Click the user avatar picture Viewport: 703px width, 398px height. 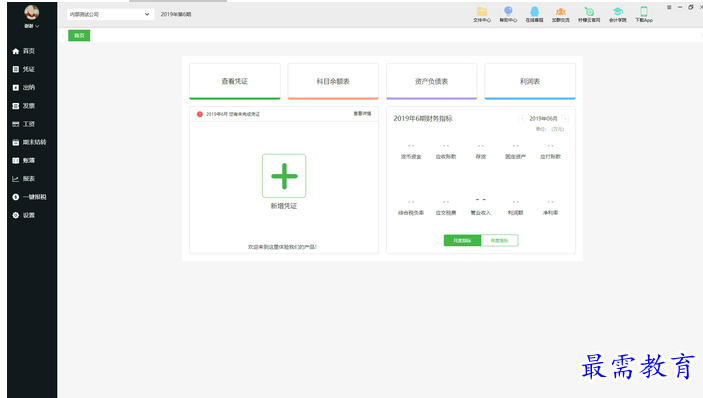coord(31,12)
